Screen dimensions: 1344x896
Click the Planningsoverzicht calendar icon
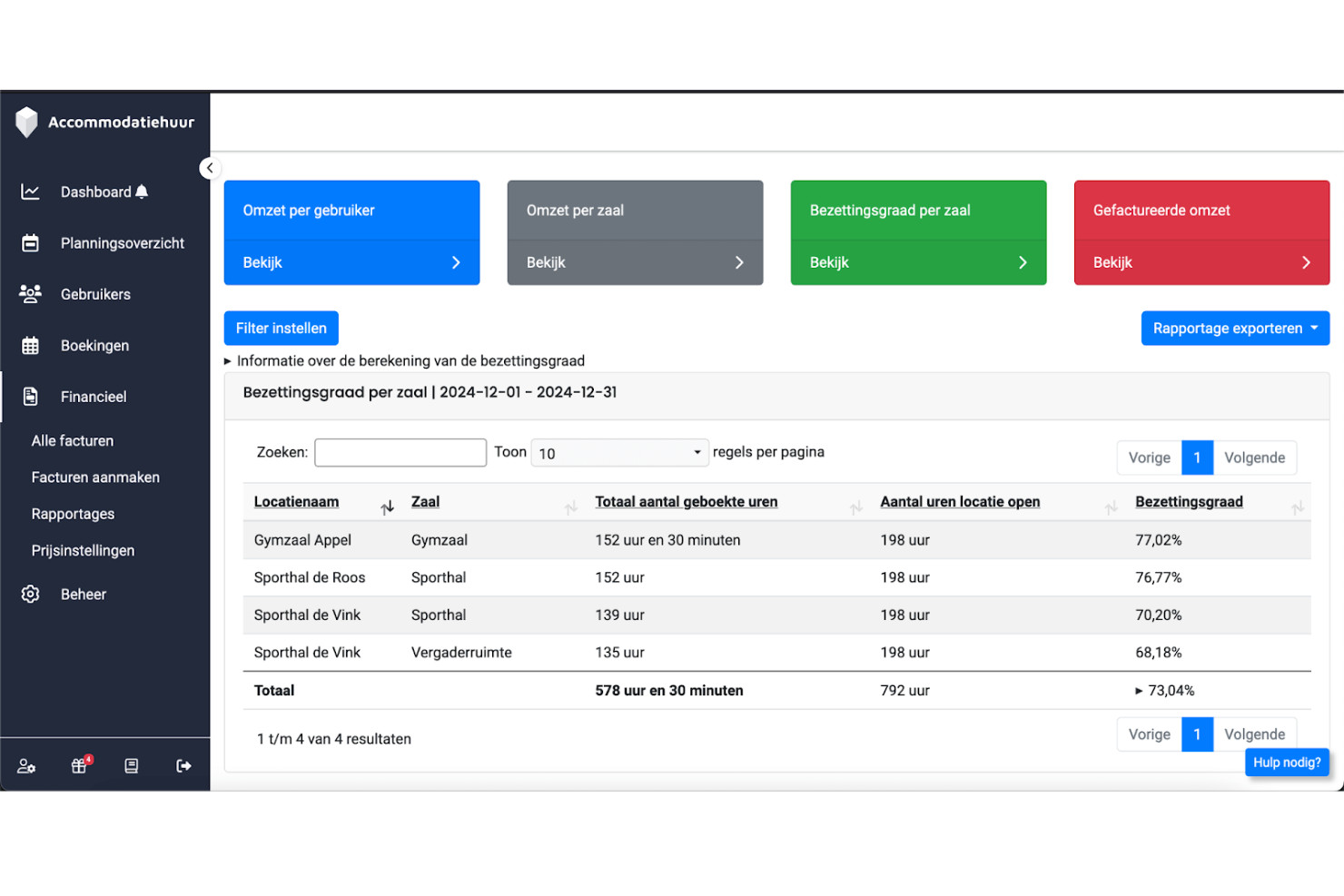30,242
